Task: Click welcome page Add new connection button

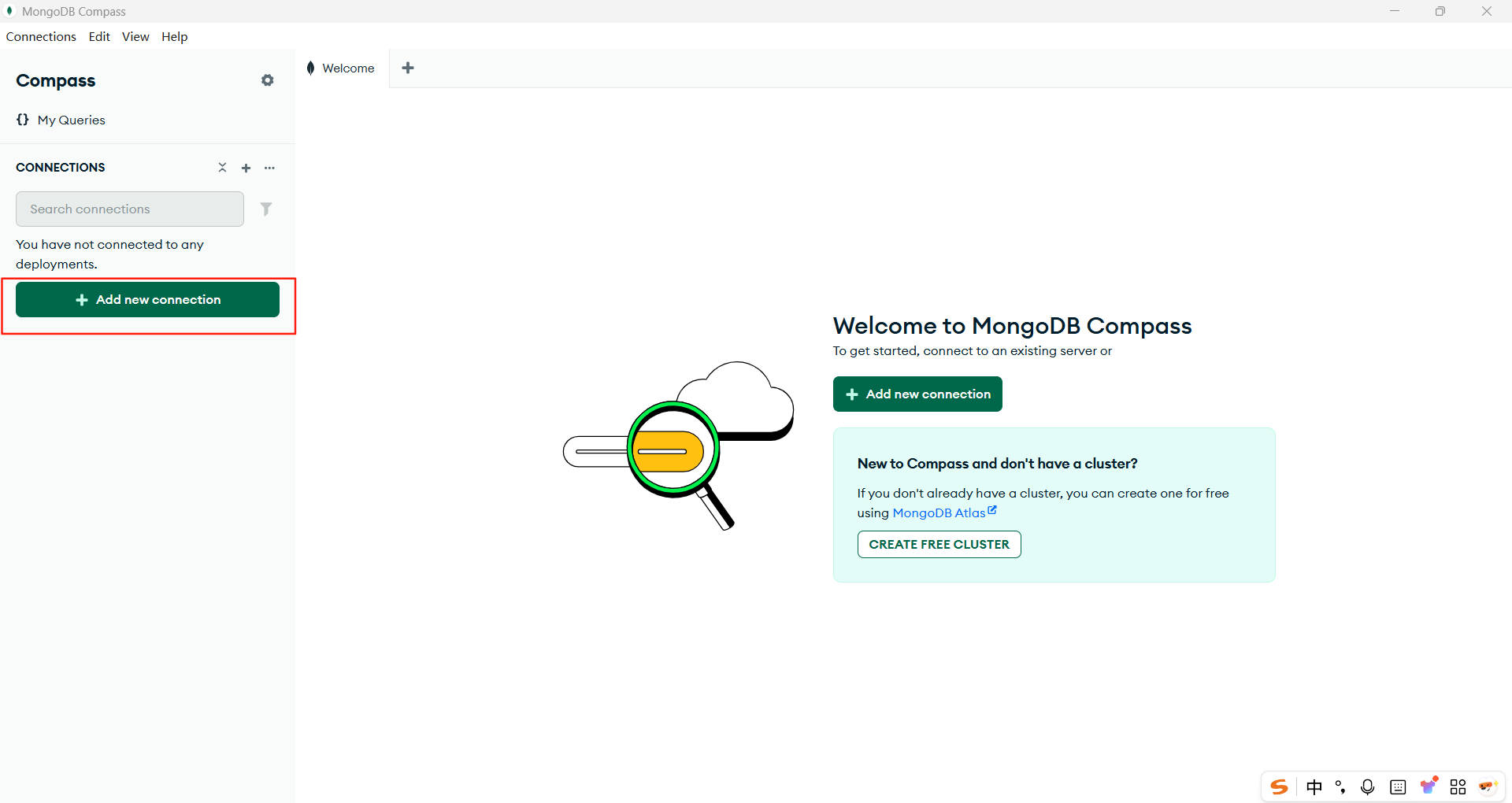Action: [x=917, y=394]
